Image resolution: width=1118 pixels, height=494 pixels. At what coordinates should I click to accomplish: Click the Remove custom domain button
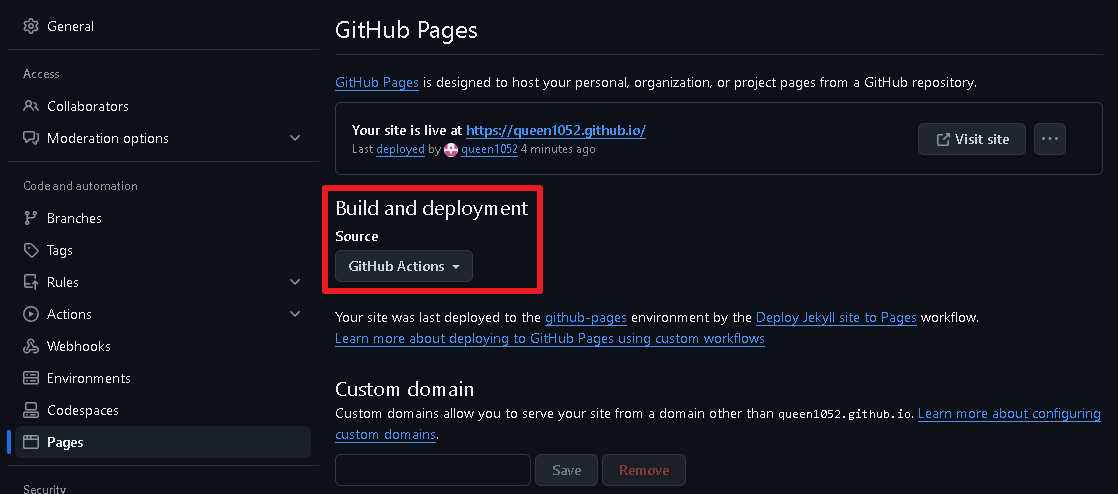644,470
